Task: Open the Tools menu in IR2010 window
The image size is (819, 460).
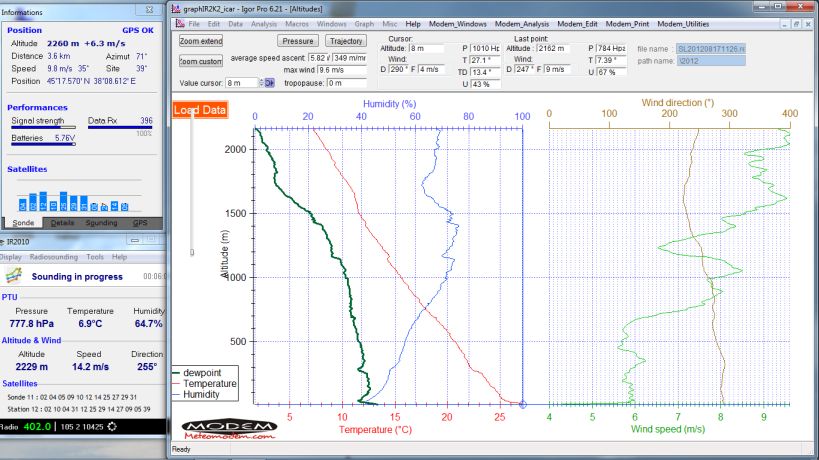Action: click(95, 257)
